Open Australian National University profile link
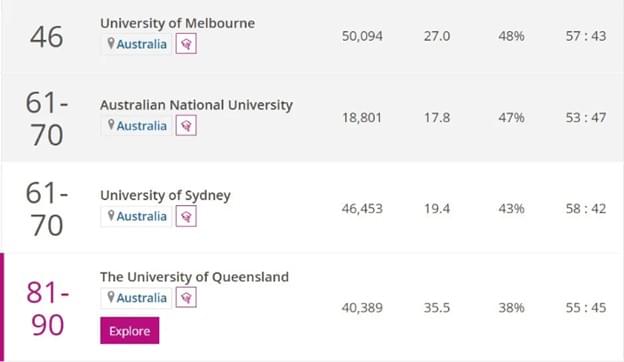 pyautogui.click(x=196, y=105)
